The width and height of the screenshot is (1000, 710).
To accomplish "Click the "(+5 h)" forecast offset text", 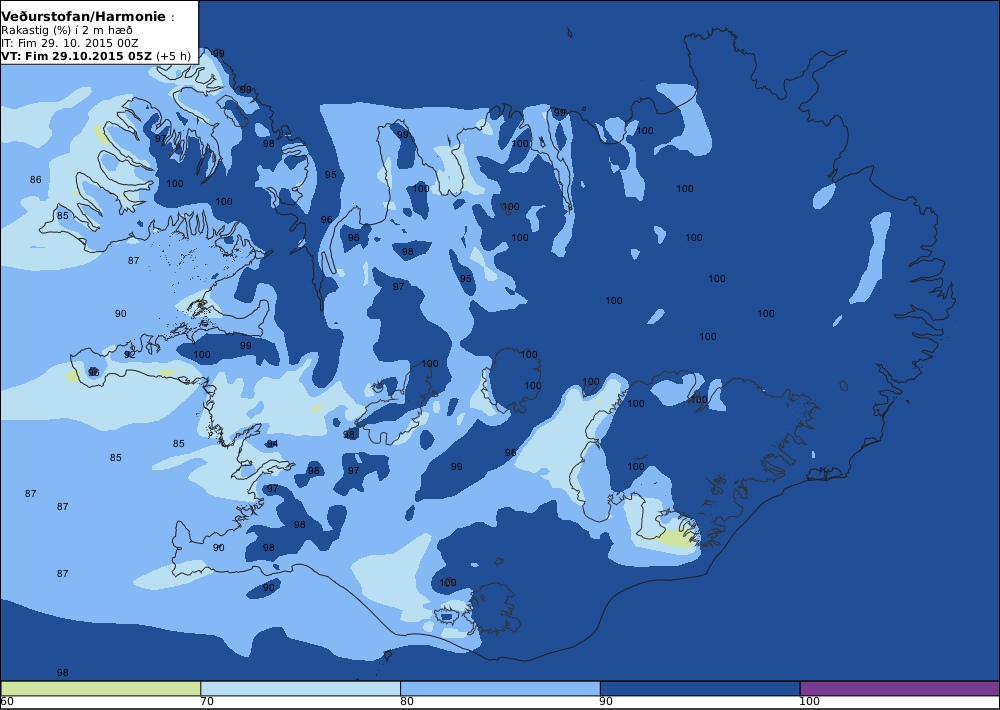I will [x=173, y=55].
